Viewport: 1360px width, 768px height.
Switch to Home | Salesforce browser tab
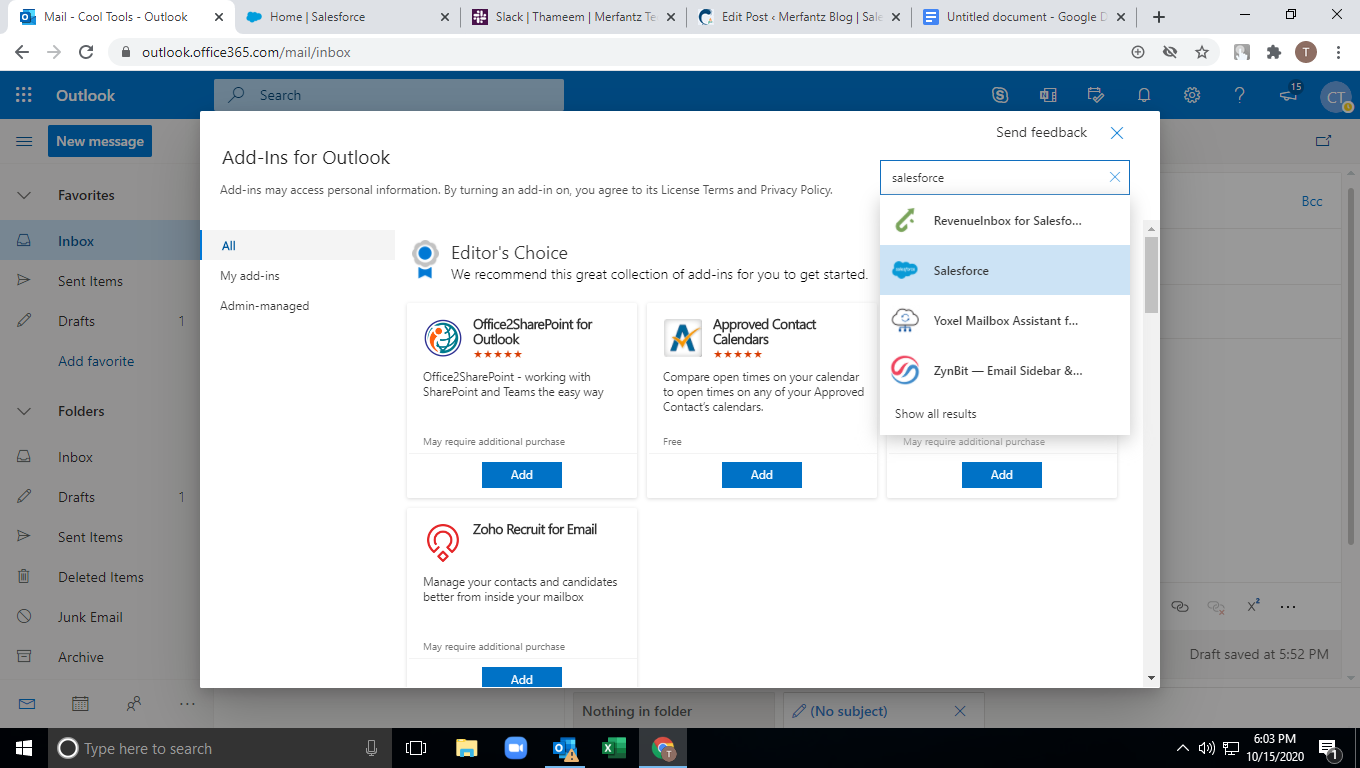tap(347, 17)
